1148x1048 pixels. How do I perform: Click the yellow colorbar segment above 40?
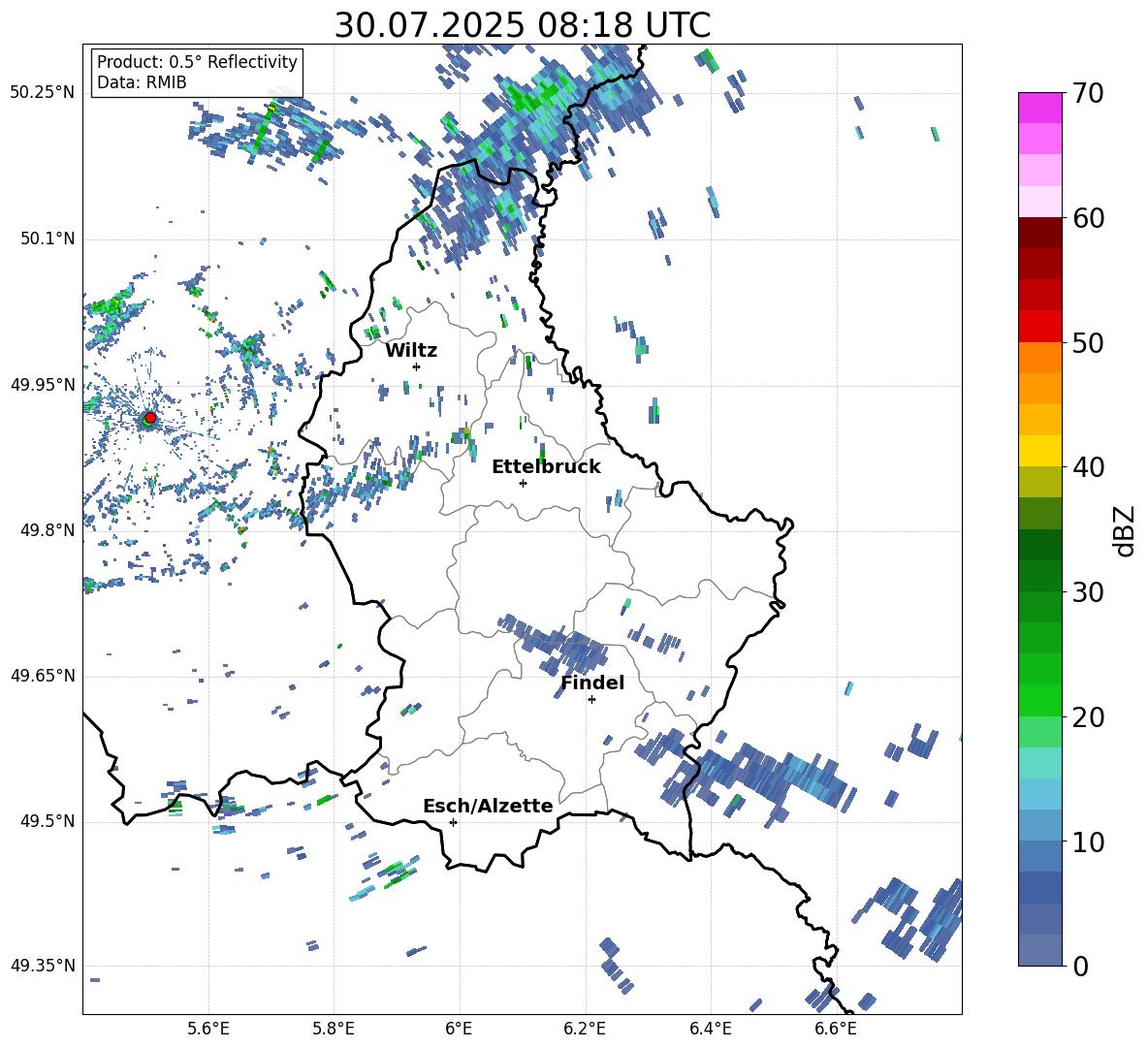pos(1039,451)
